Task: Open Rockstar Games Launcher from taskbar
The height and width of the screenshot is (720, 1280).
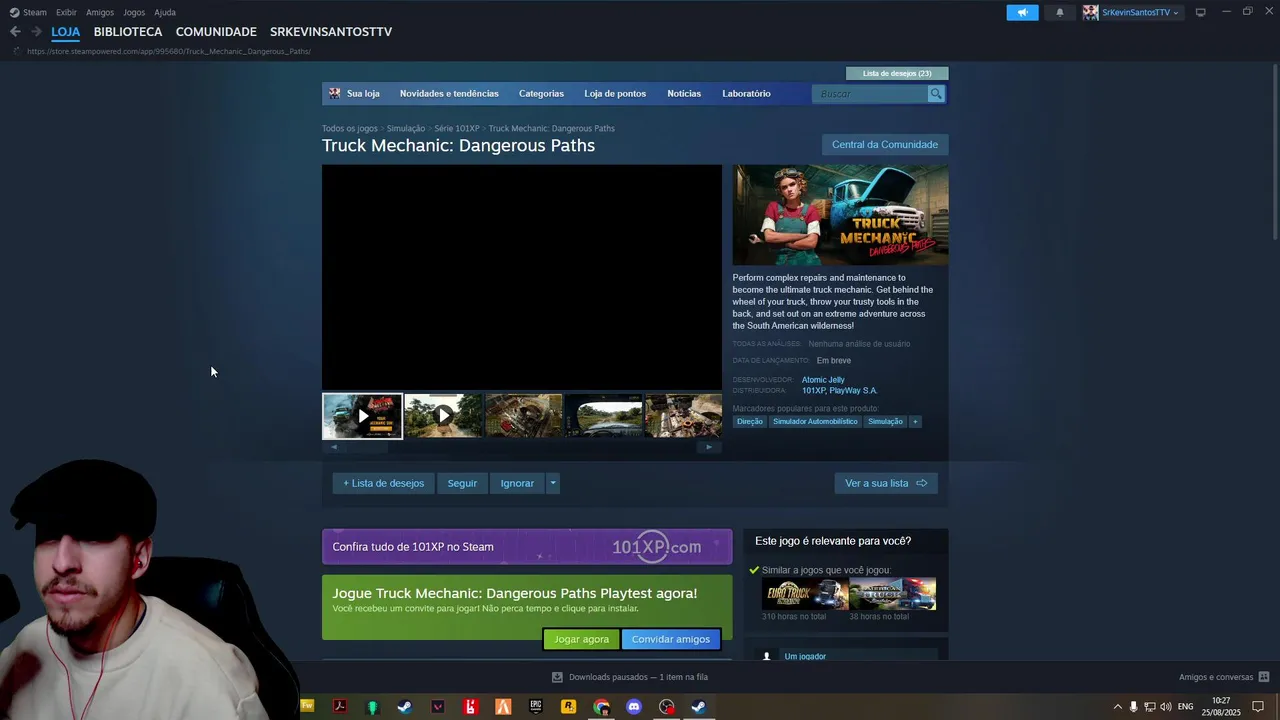Action: point(568,707)
